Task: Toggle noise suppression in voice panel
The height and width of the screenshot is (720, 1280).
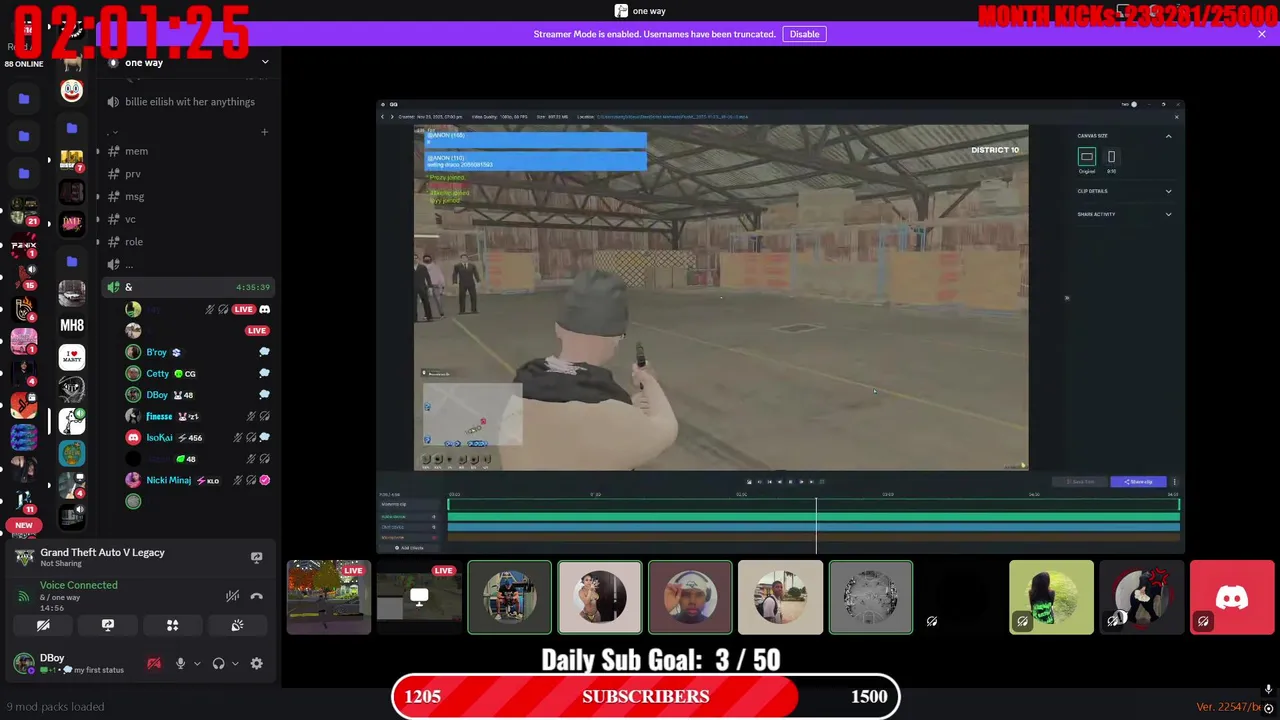Action: tap(232, 596)
